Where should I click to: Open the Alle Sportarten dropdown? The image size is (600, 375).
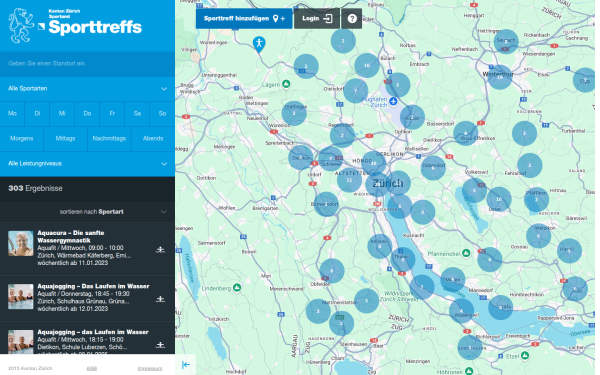click(x=87, y=88)
